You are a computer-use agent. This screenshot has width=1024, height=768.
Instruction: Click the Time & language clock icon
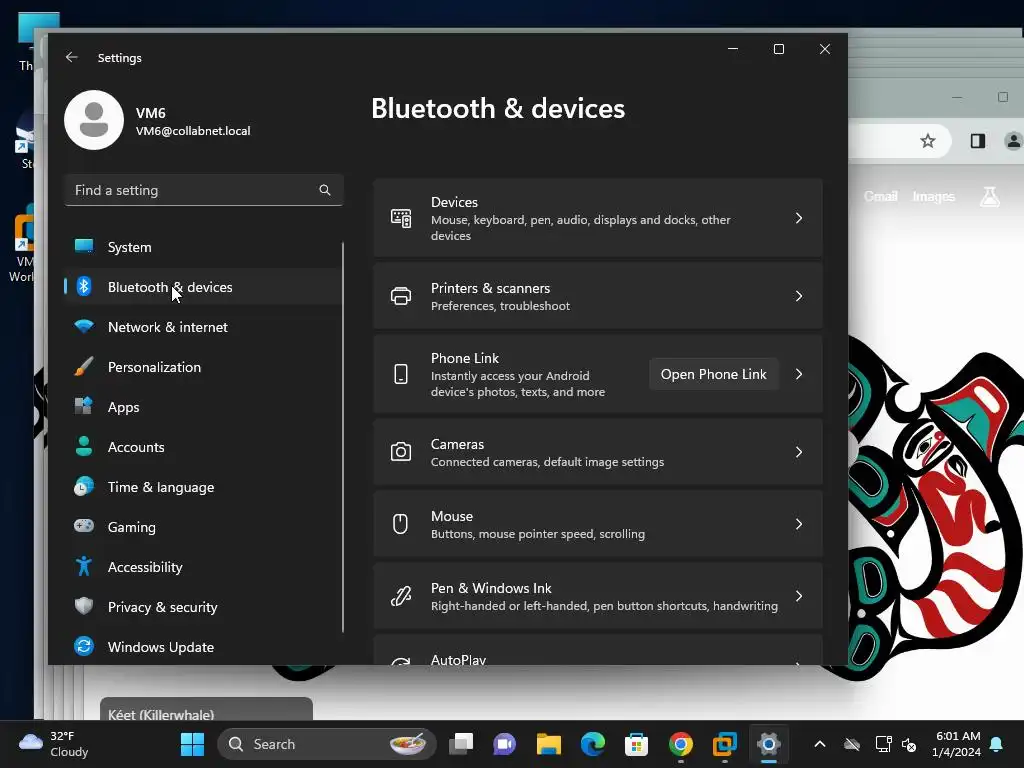pos(84,487)
